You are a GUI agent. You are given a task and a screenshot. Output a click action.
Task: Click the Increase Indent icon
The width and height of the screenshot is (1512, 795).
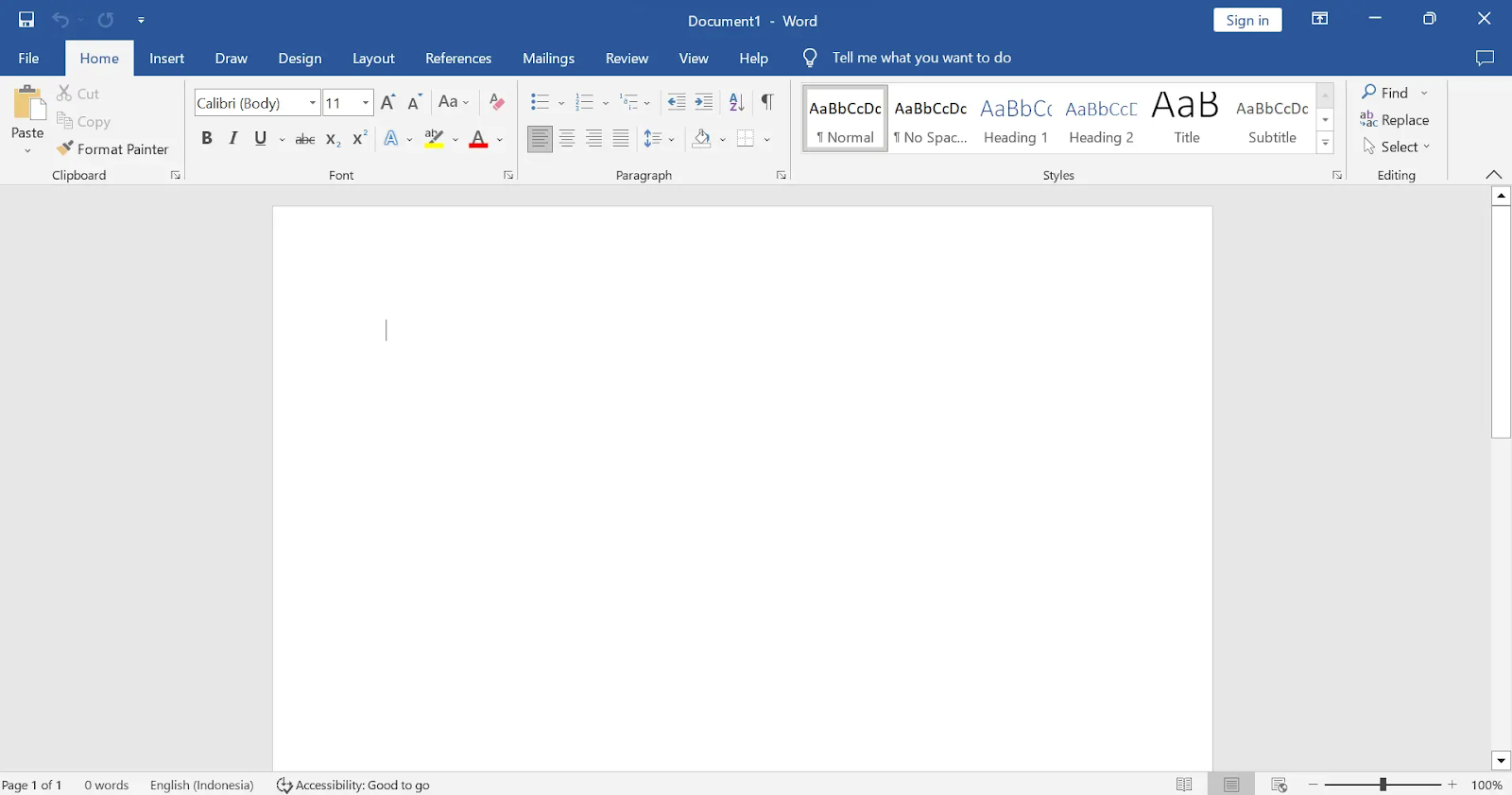(704, 102)
